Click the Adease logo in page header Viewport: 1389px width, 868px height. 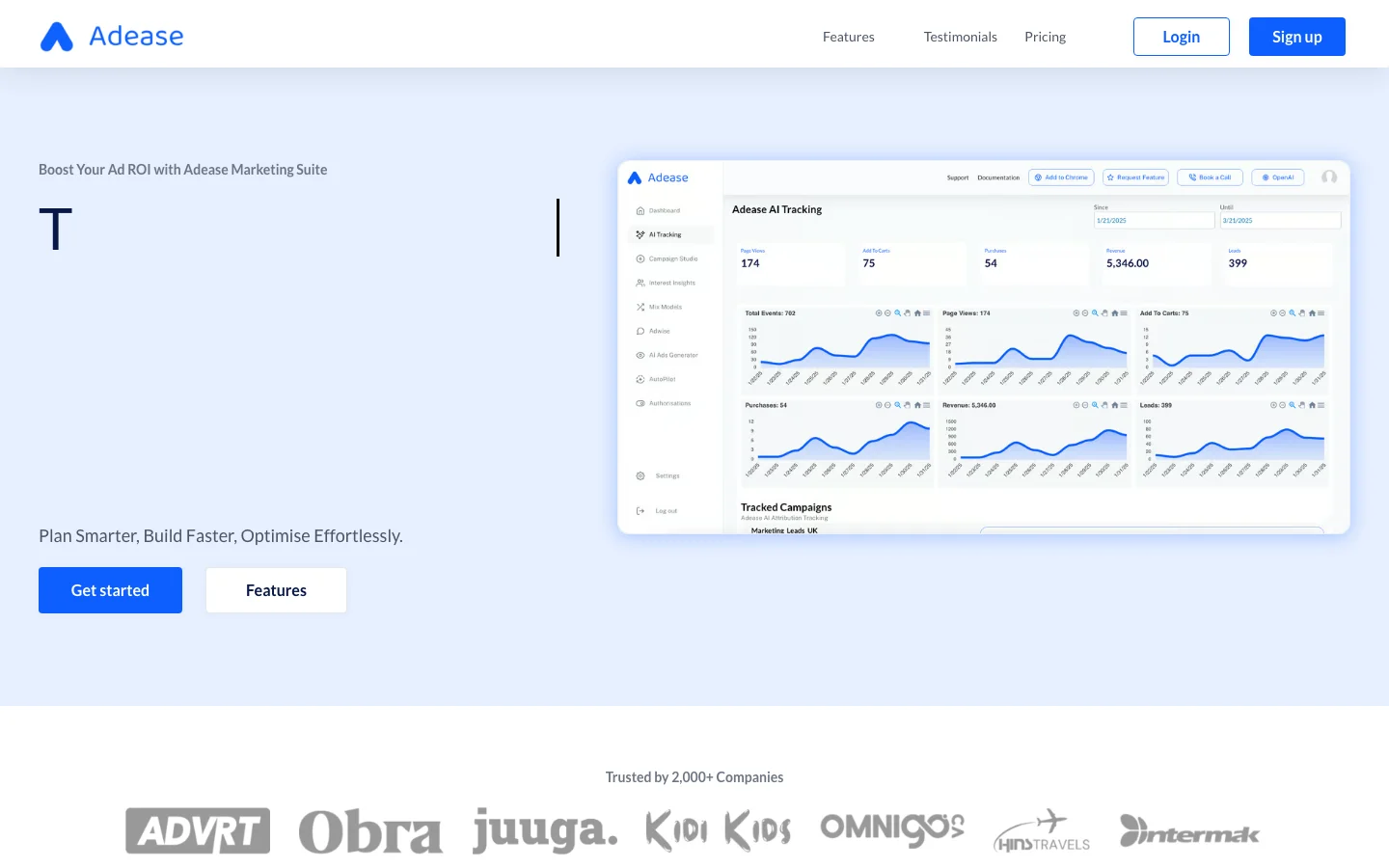[112, 37]
